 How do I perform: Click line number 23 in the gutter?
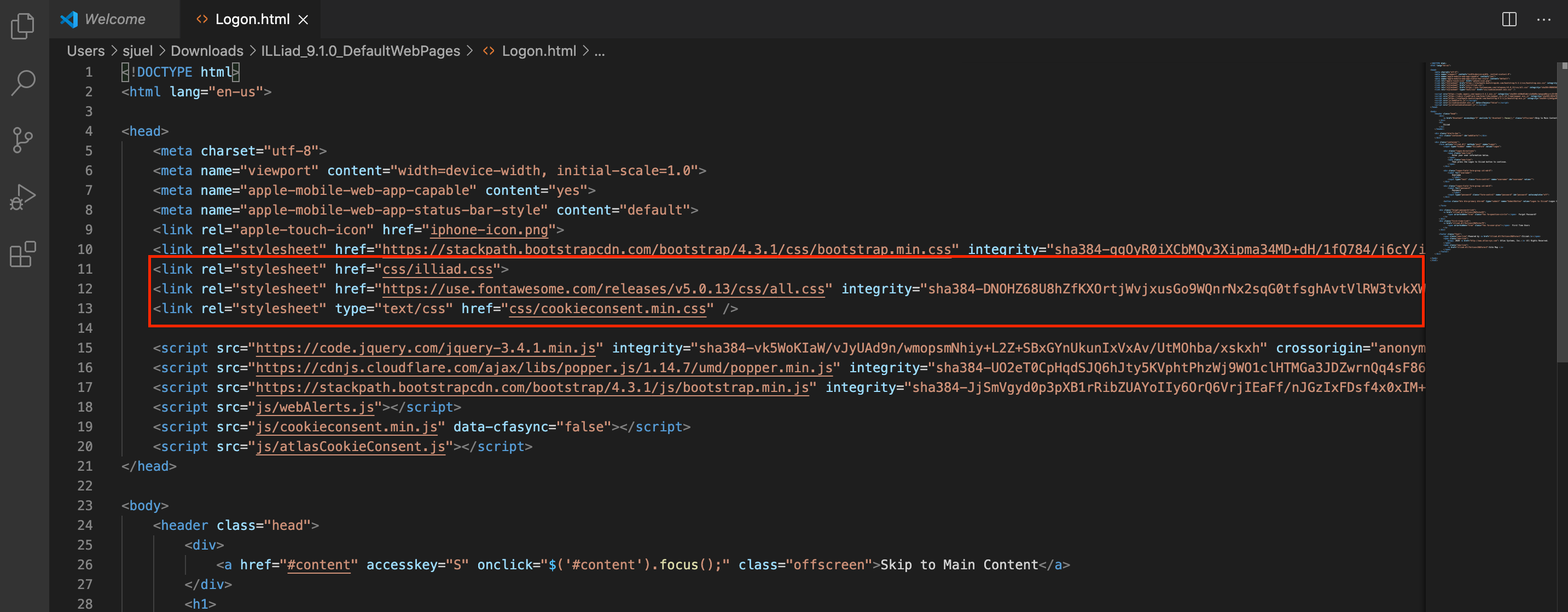coord(85,505)
